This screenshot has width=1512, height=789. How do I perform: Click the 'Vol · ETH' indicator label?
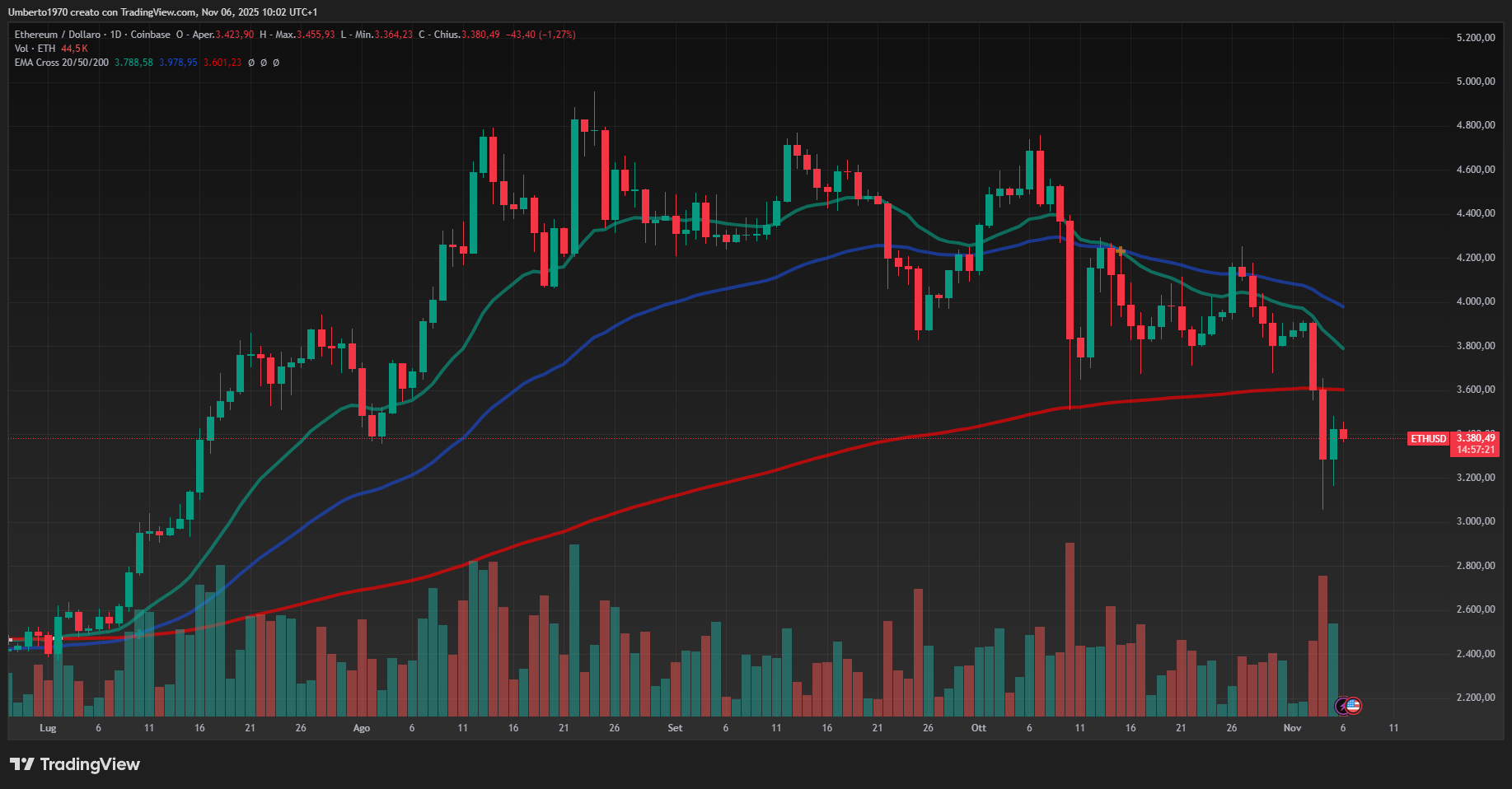tap(35, 49)
